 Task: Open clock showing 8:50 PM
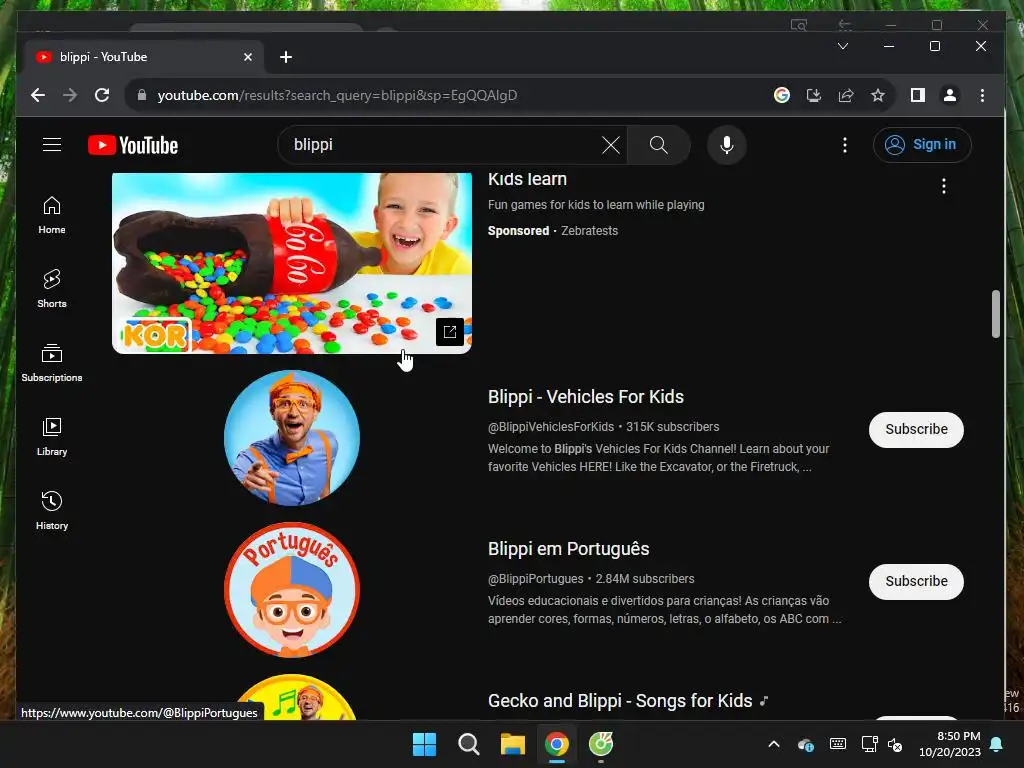coord(950,744)
